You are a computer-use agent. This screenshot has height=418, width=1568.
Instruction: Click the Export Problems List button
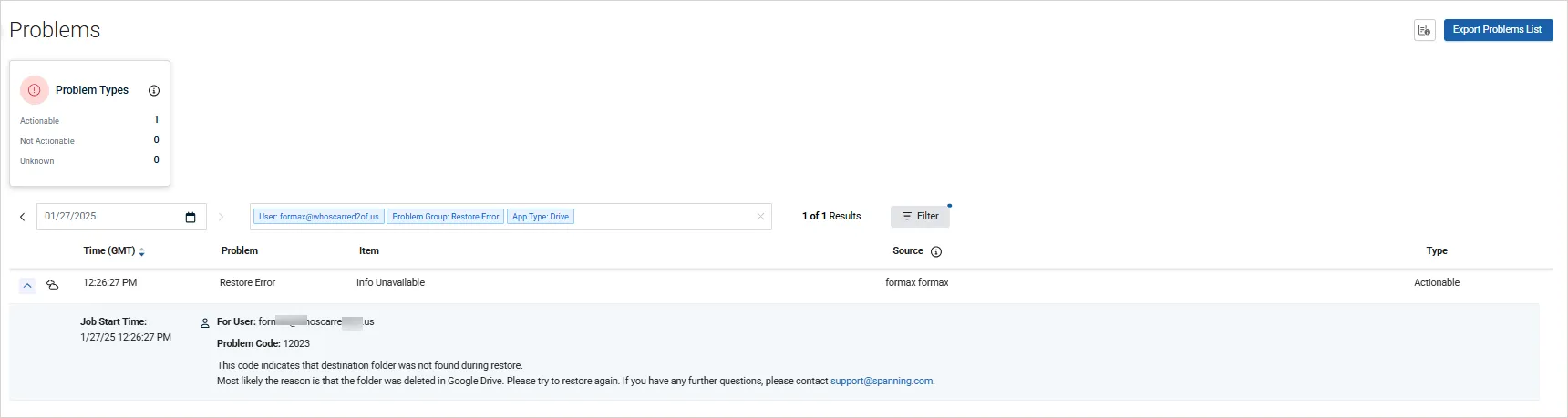click(x=1497, y=30)
